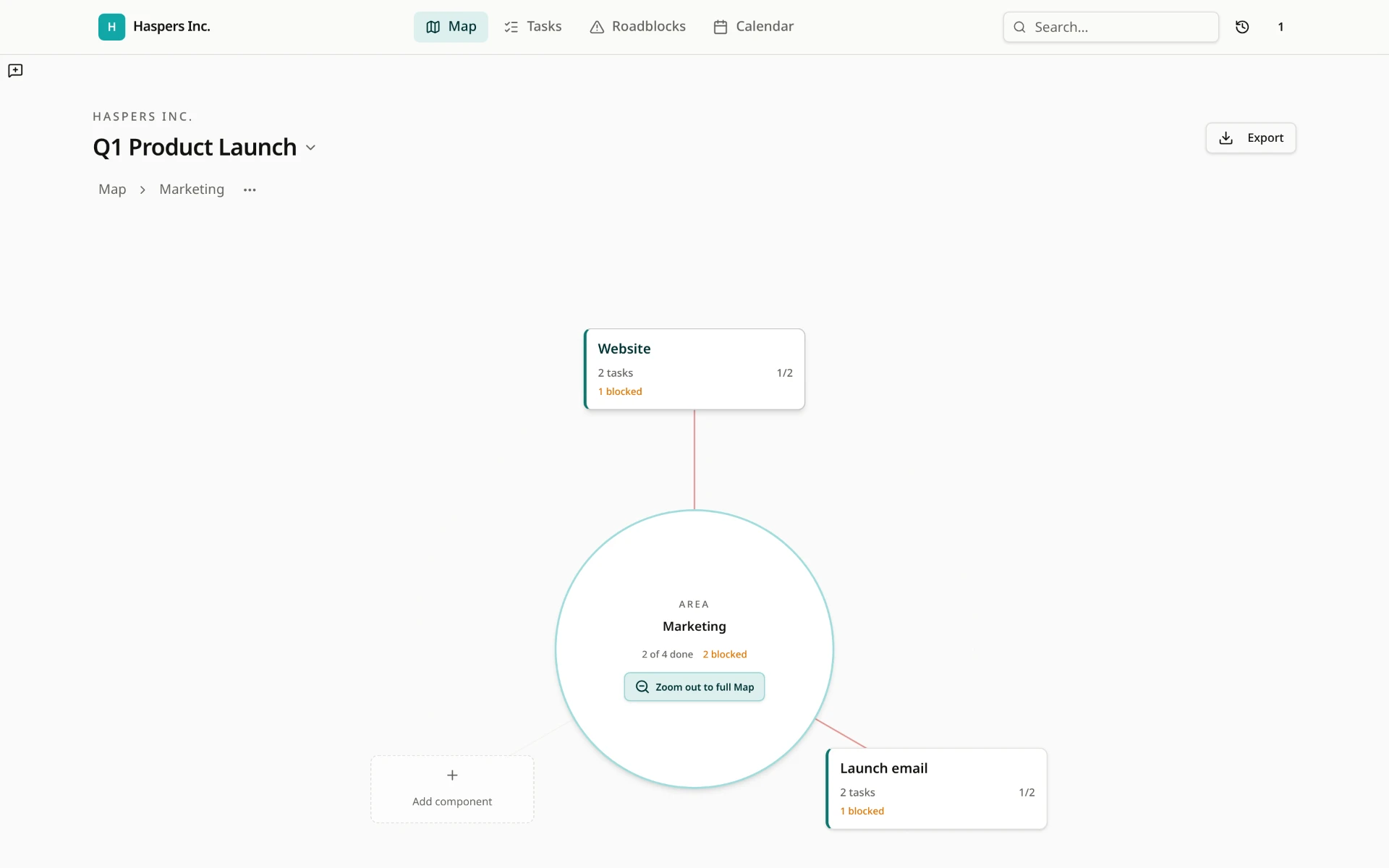The height and width of the screenshot is (868, 1389).
Task: Click the notification count 1
Action: pyautogui.click(x=1280, y=27)
